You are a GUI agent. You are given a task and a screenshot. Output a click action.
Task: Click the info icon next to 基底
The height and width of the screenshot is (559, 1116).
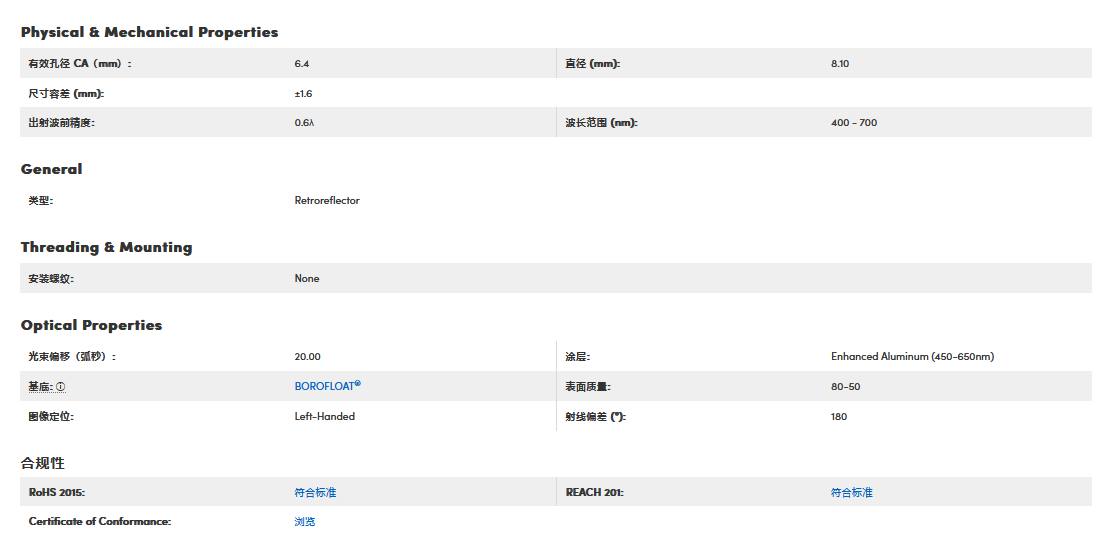pyautogui.click(x=61, y=387)
